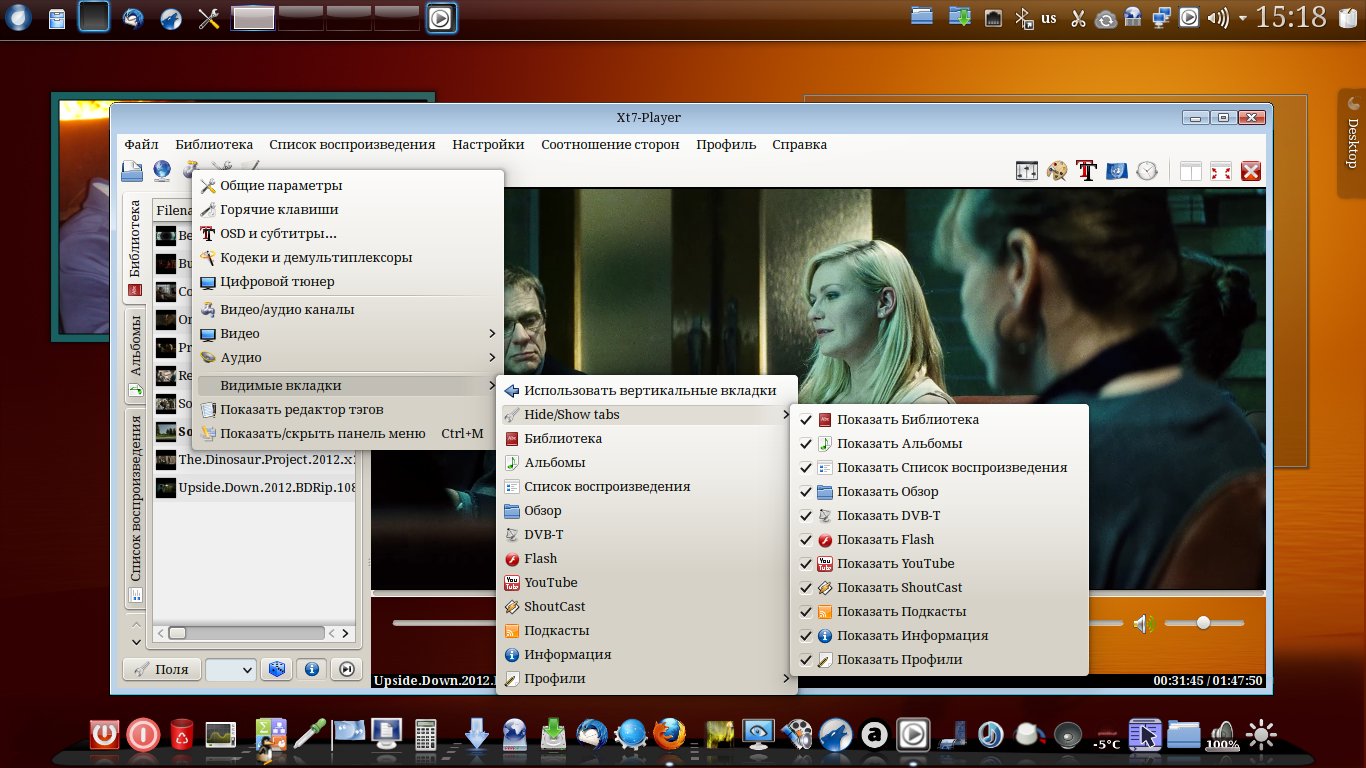Open the Thunderbird icon in the dock

(594, 735)
